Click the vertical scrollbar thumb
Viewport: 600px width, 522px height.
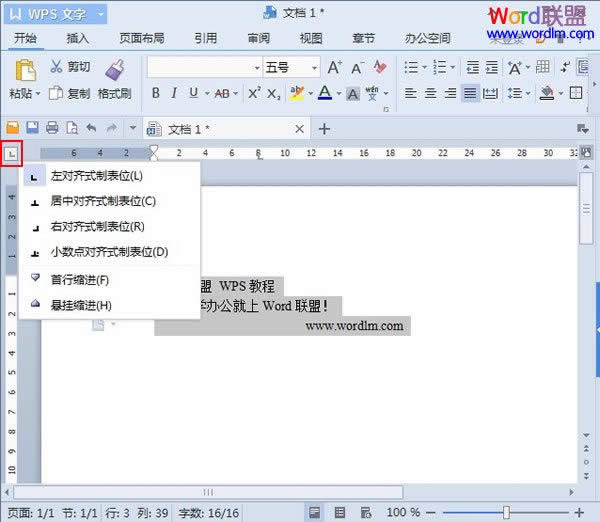coord(586,209)
